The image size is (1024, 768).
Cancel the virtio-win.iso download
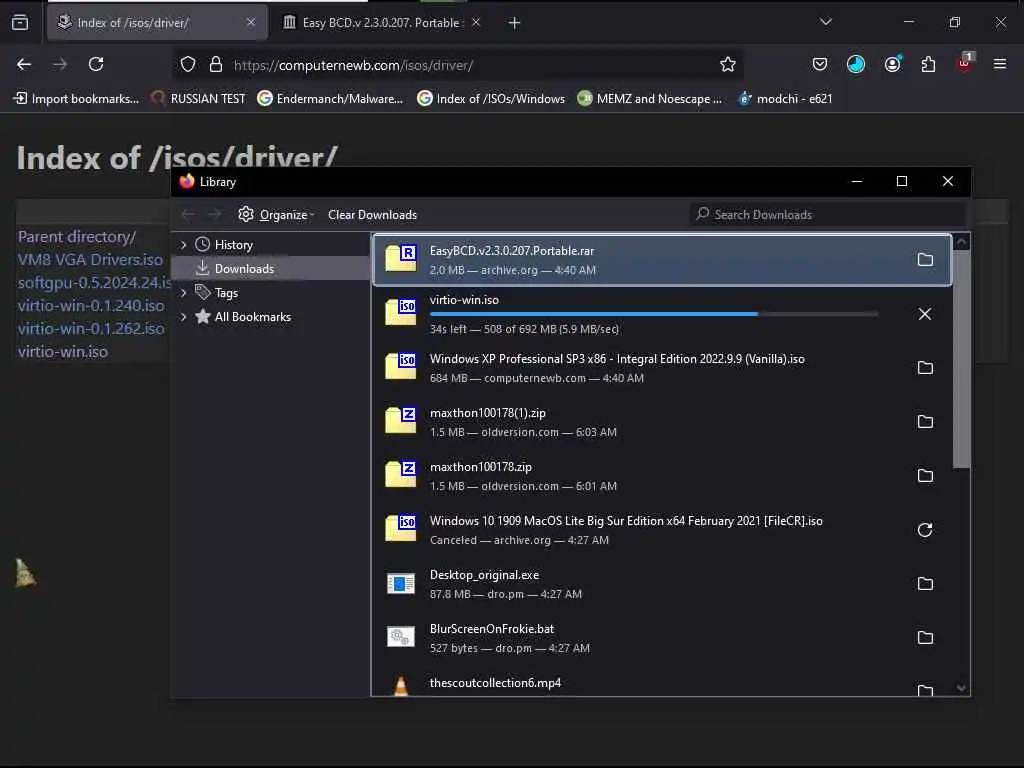(925, 314)
